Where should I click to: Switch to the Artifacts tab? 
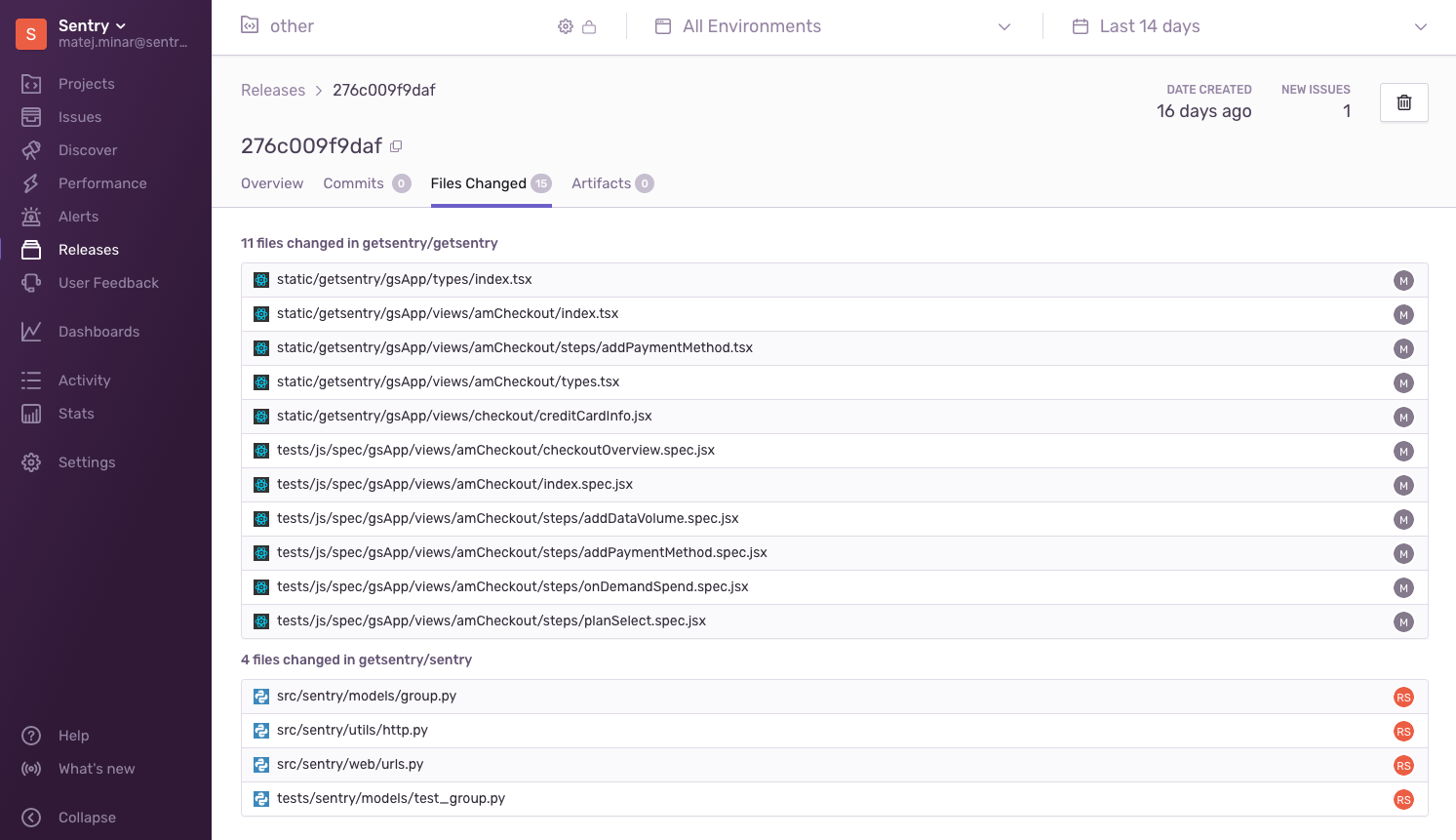pyautogui.click(x=612, y=183)
